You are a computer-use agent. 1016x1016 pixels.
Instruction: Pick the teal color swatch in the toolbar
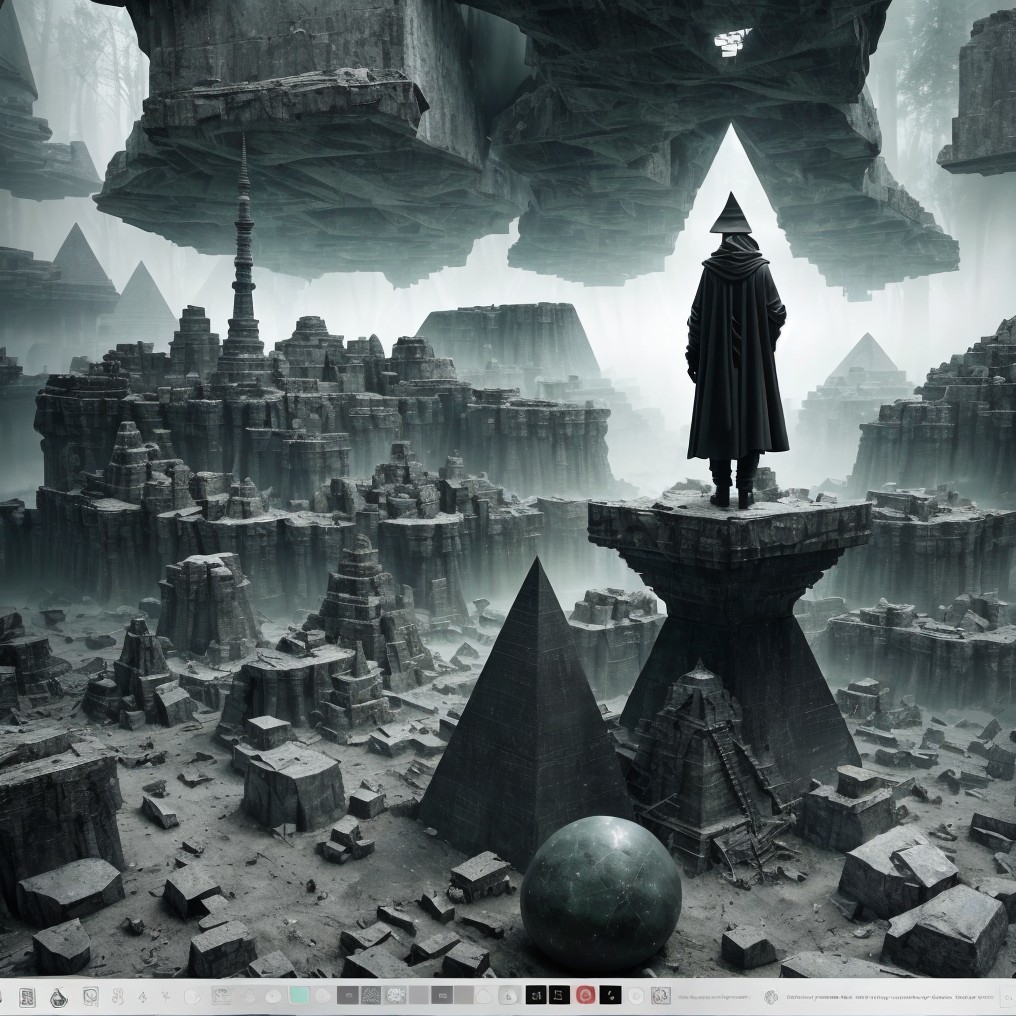[x=299, y=996]
